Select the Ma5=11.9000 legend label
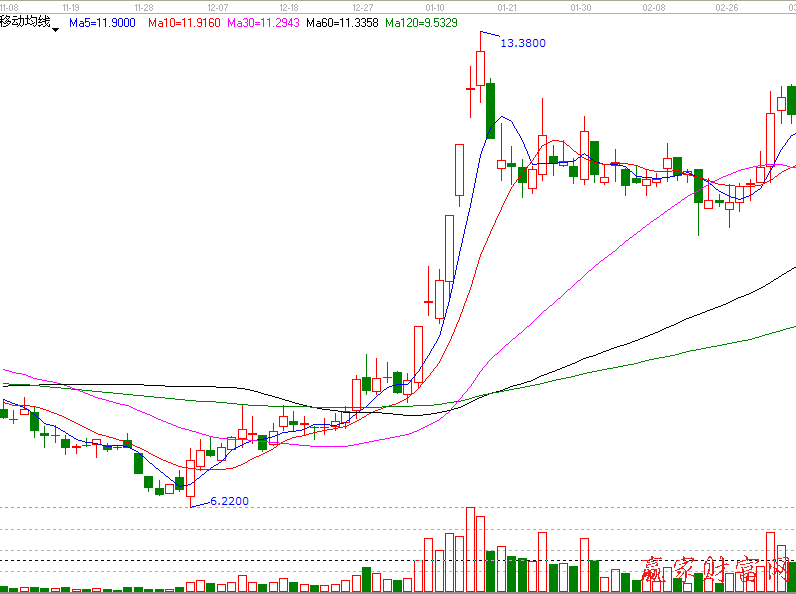 pyautogui.click(x=103, y=21)
